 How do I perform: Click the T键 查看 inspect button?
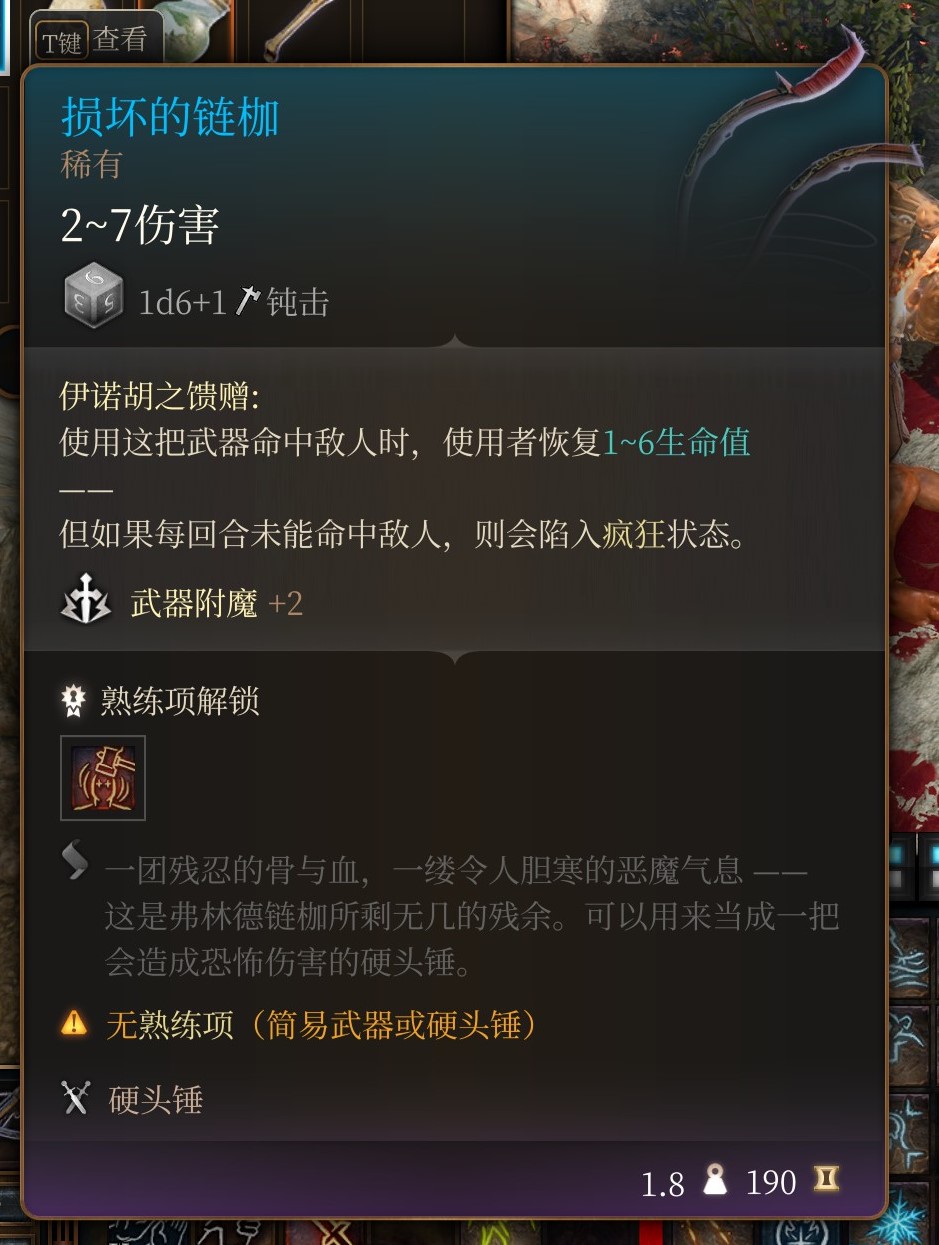point(94,41)
